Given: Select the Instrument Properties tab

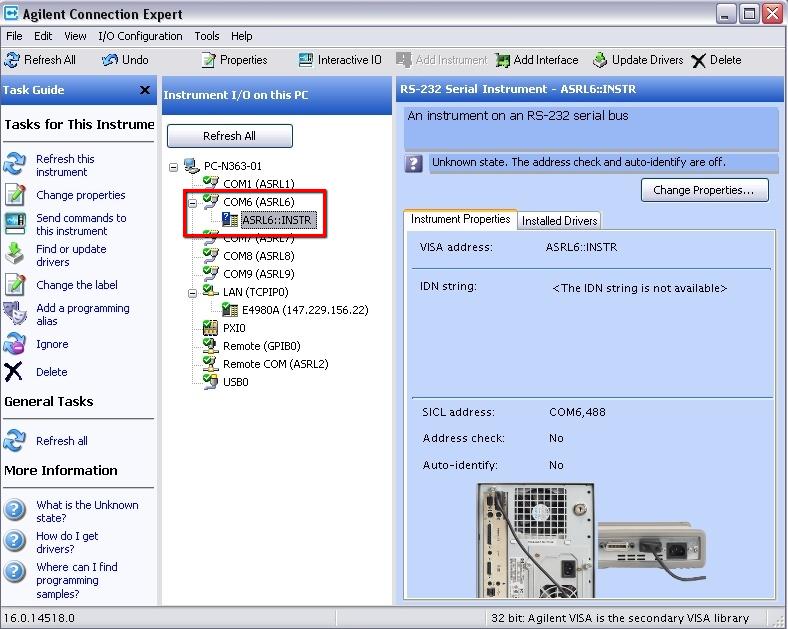Looking at the screenshot, I should [460, 219].
